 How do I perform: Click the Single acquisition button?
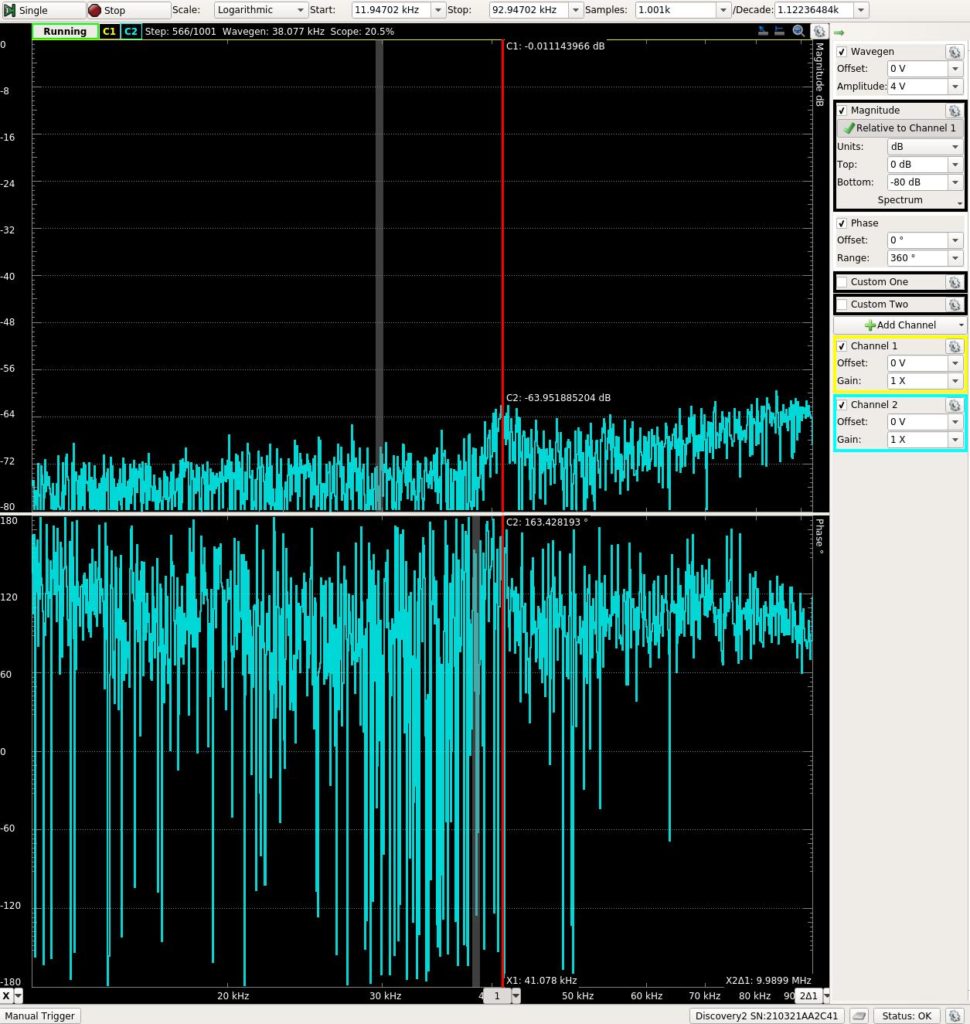[34, 10]
